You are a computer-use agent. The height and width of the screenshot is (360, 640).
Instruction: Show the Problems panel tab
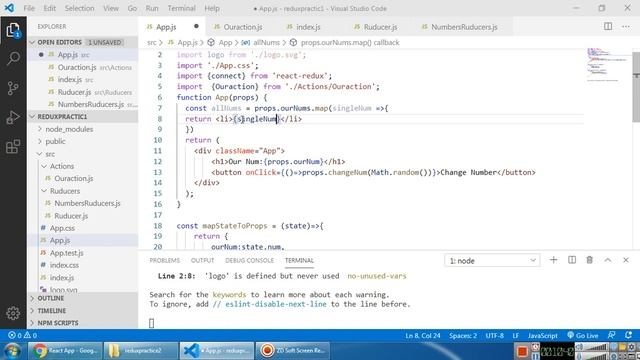point(164,260)
